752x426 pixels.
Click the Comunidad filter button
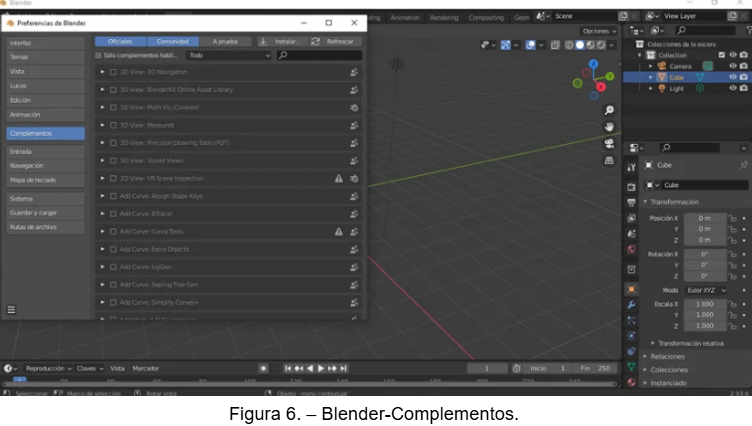point(173,42)
